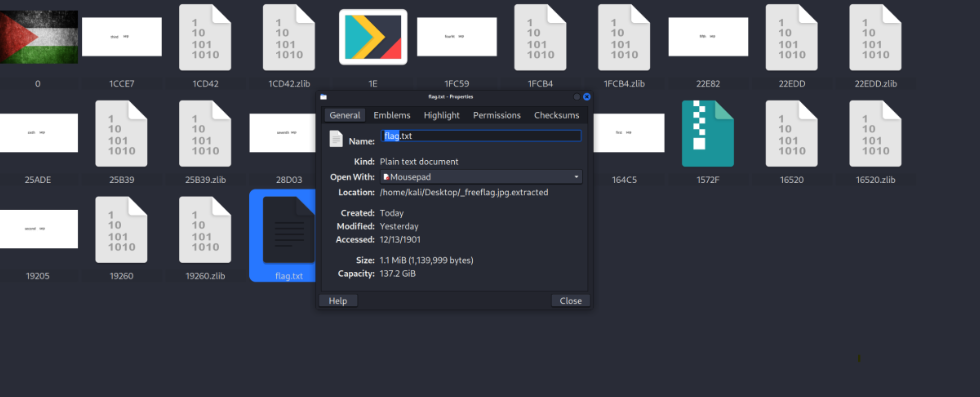Image resolution: width=980 pixels, height=397 pixels.
Task: Select the 16520.zlib binary file icon
Action: point(876,133)
